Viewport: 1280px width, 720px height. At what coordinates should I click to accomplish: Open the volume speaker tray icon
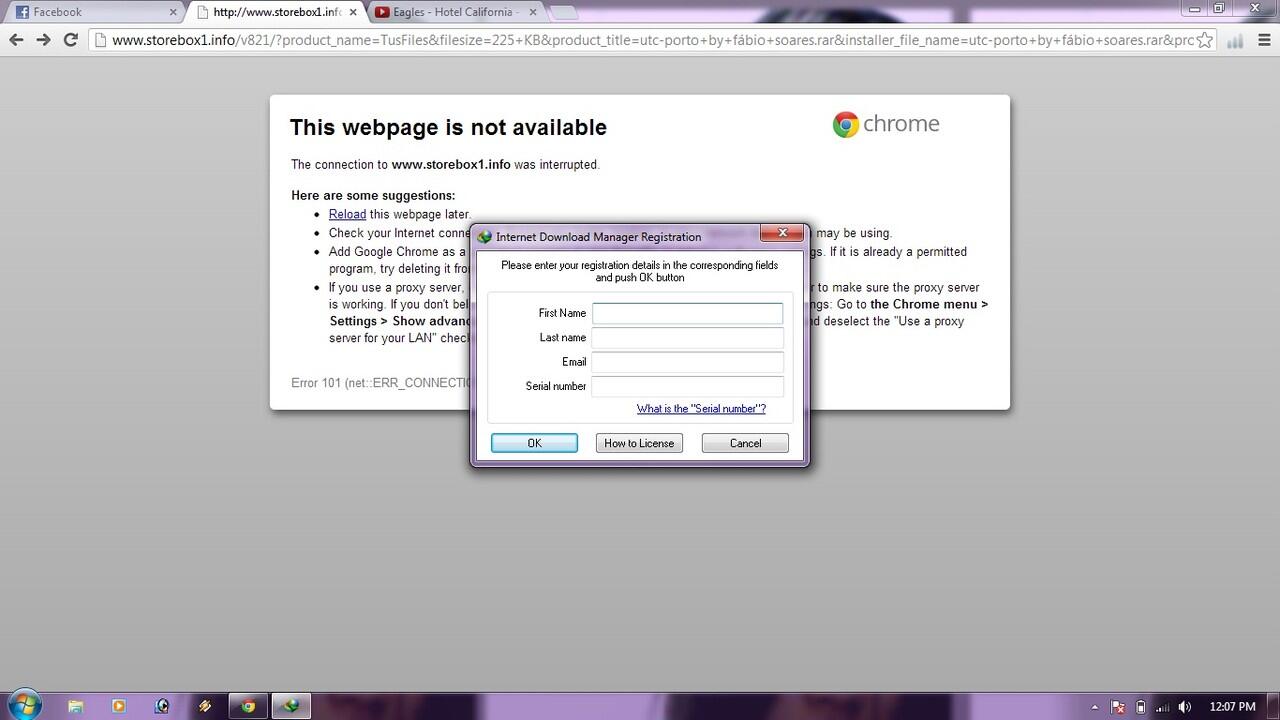[x=1185, y=707]
